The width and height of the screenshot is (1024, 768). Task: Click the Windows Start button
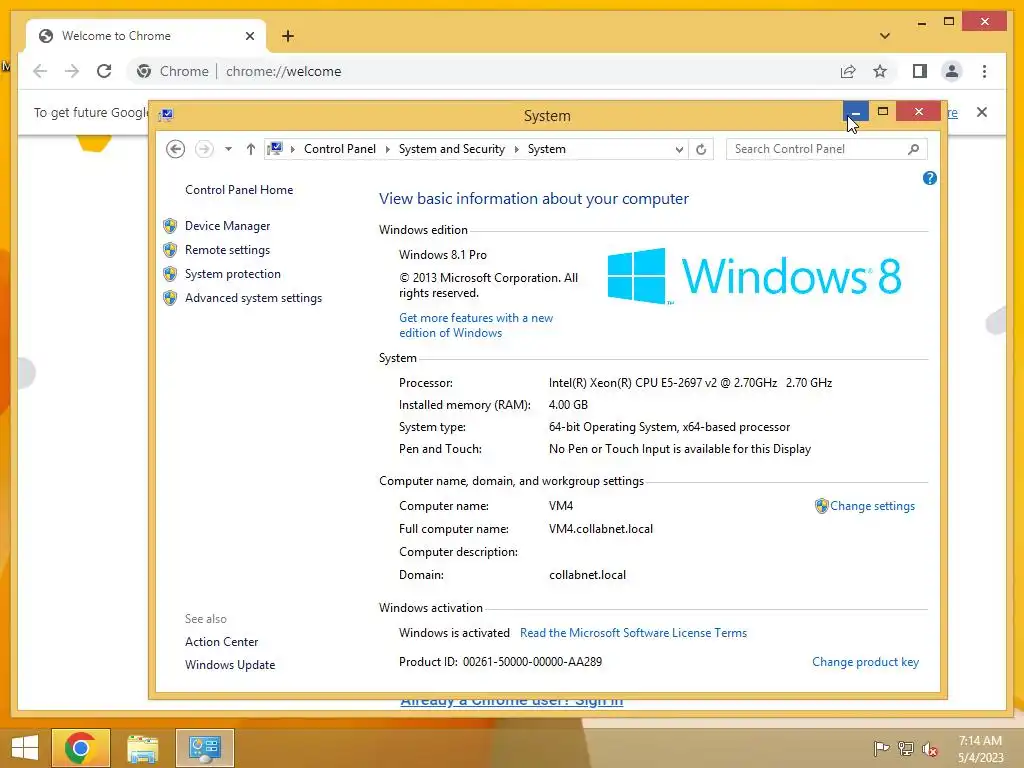coord(25,748)
